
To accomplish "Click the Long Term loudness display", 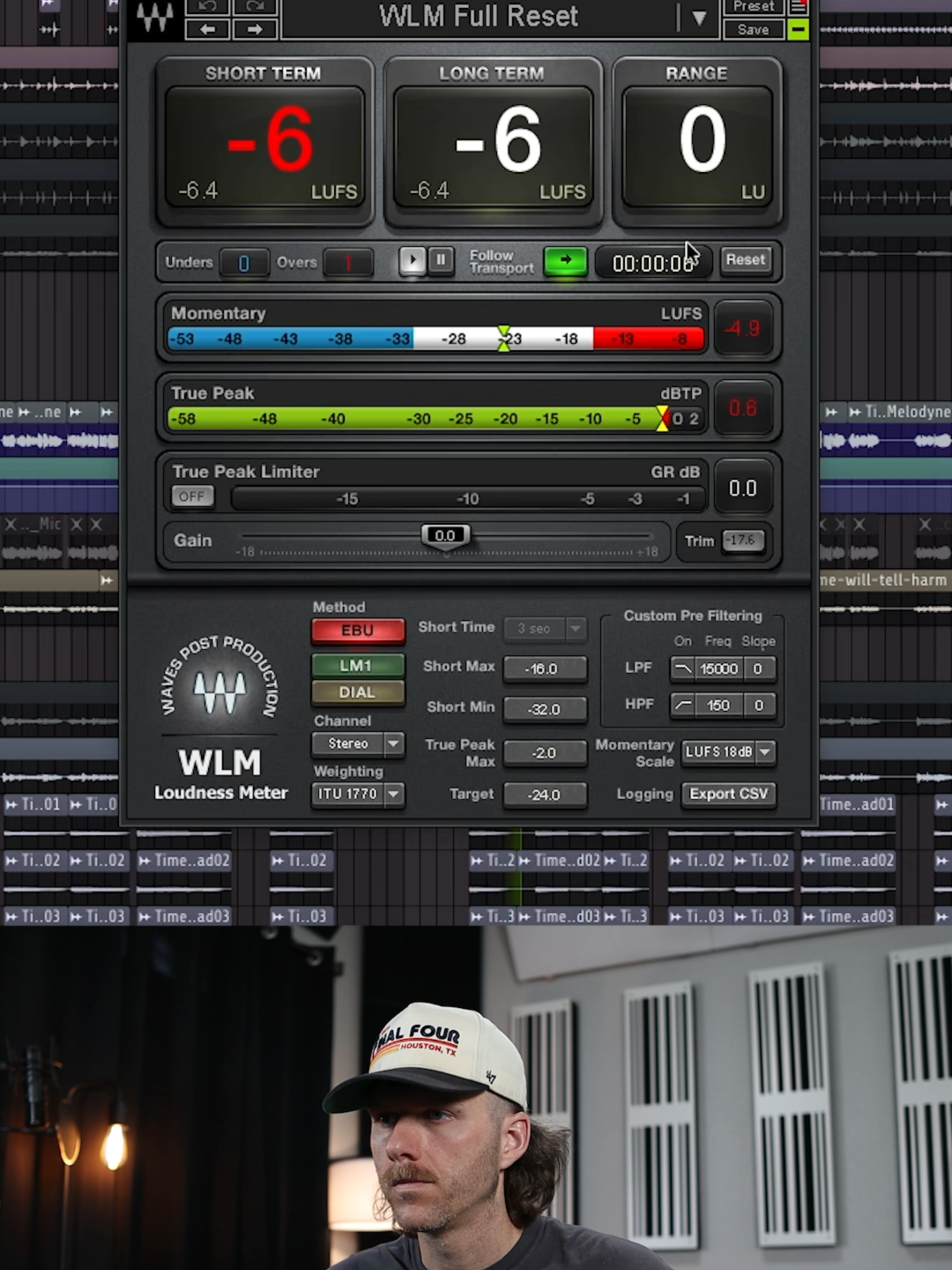I will [x=493, y=147].
